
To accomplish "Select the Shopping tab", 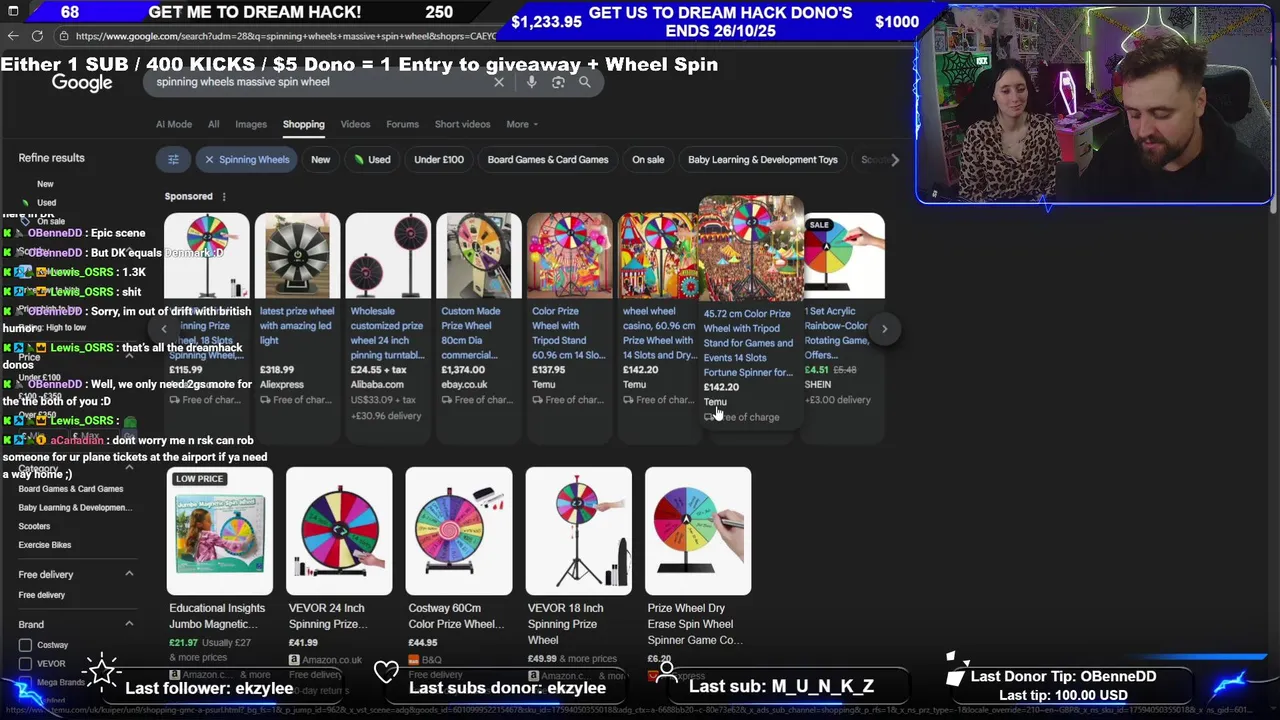I will click(x=304, y=124).
